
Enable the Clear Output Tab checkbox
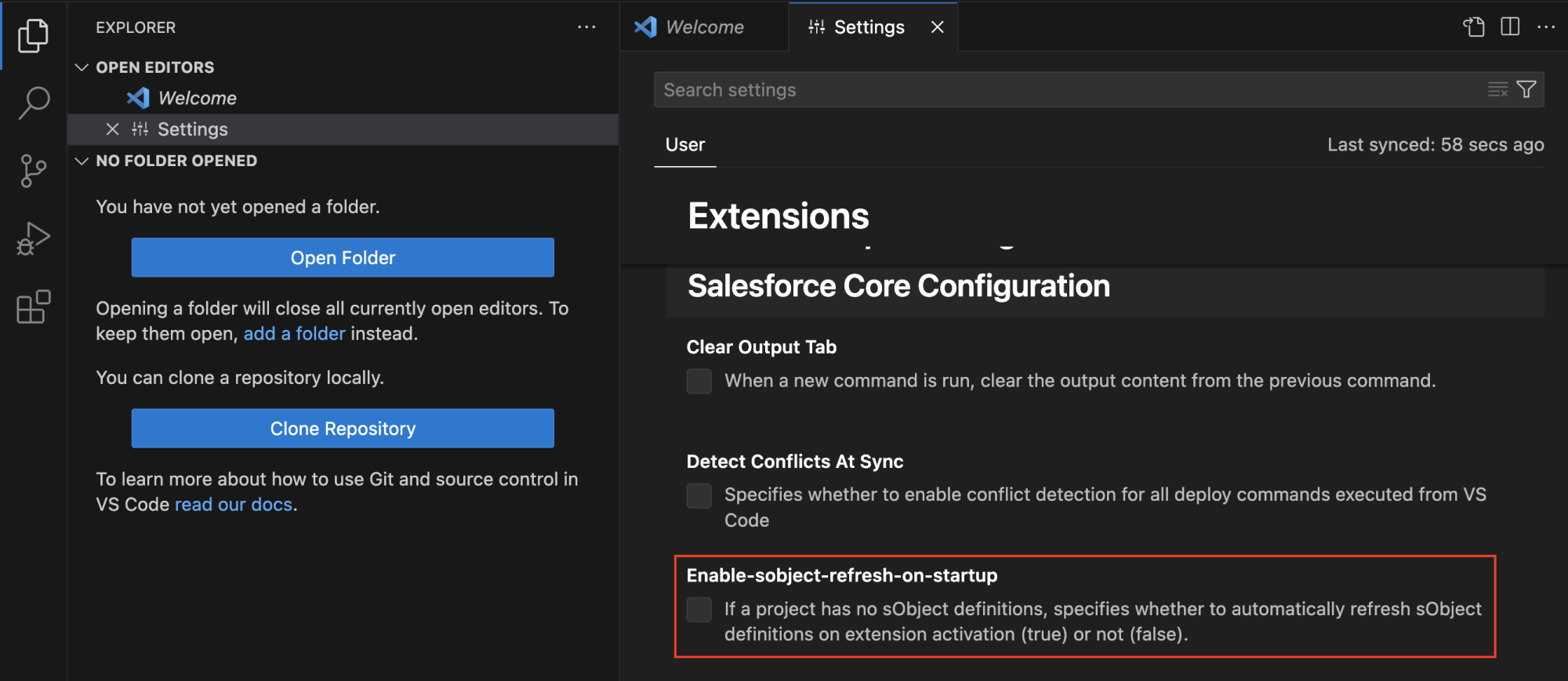pyautogui.click(x=699, y=382)
